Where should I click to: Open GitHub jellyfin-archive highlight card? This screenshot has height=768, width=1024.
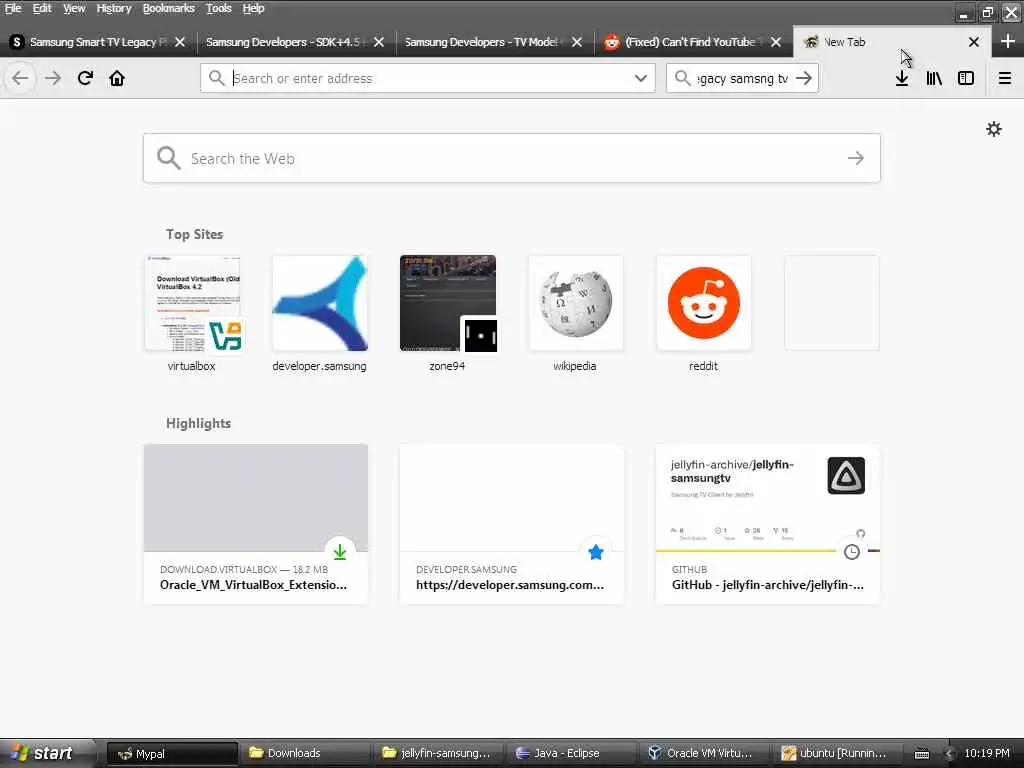point(768,524)
